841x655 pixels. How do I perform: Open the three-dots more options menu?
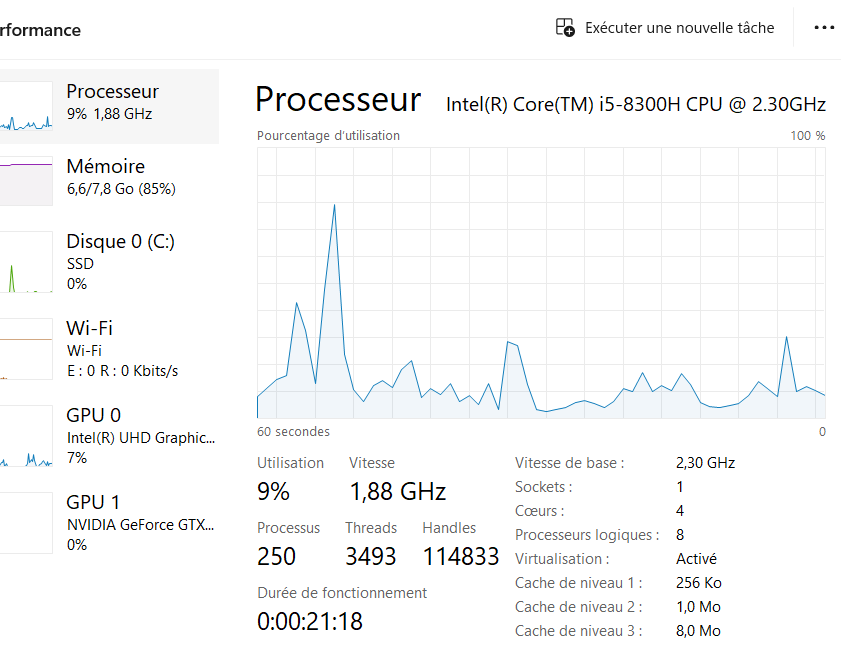(824, 28)
